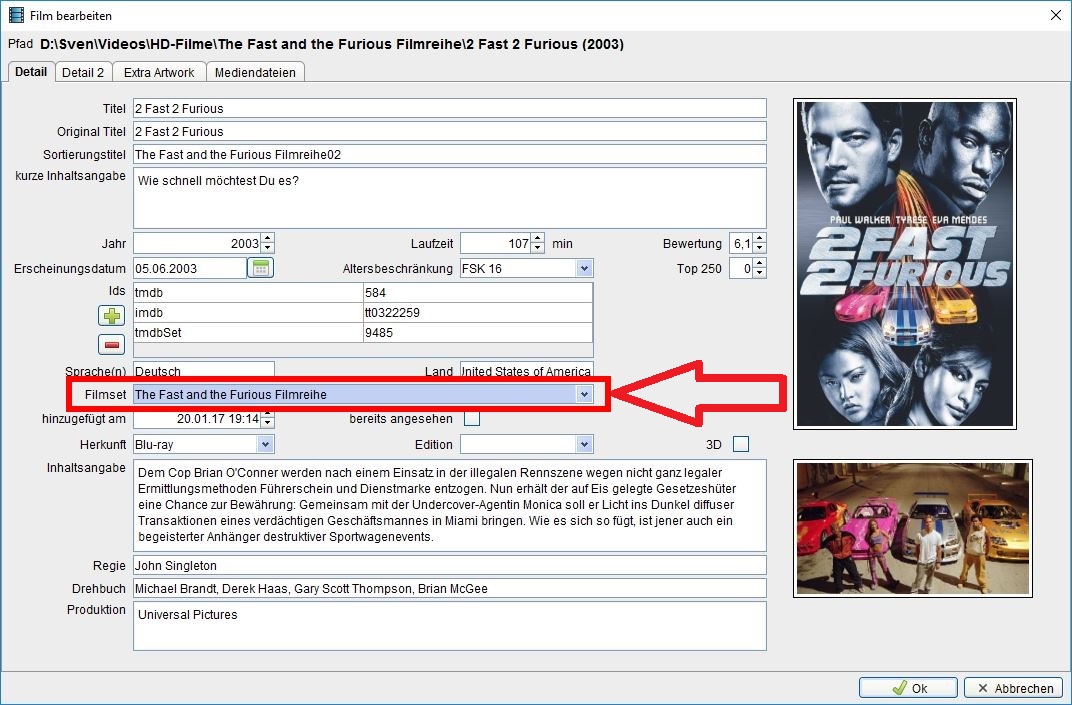
Task: Open the Mediendateien tab
Action: click(x=255, y=72)
